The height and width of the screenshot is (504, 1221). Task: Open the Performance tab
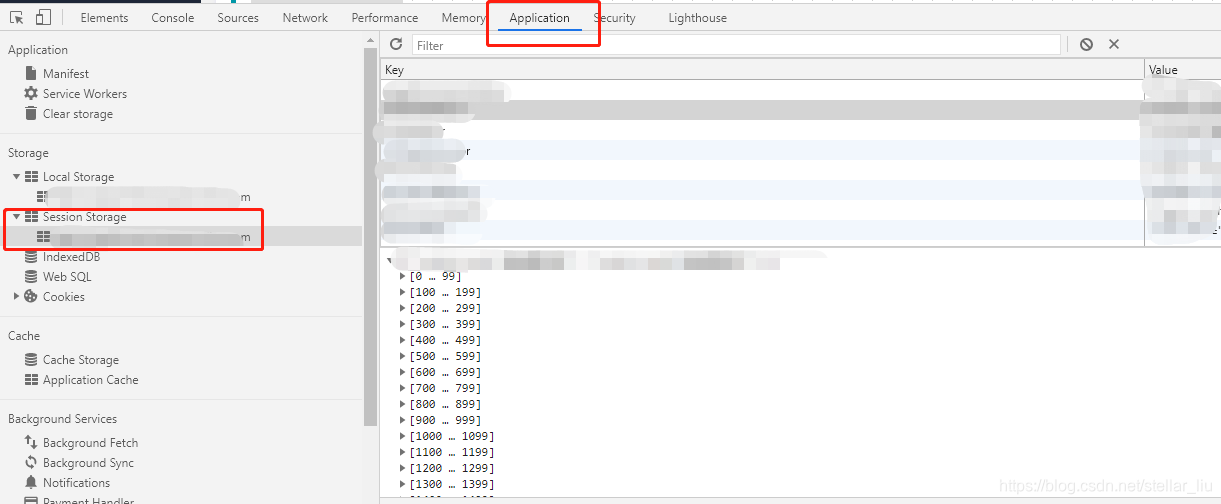[x=385, y=18]
